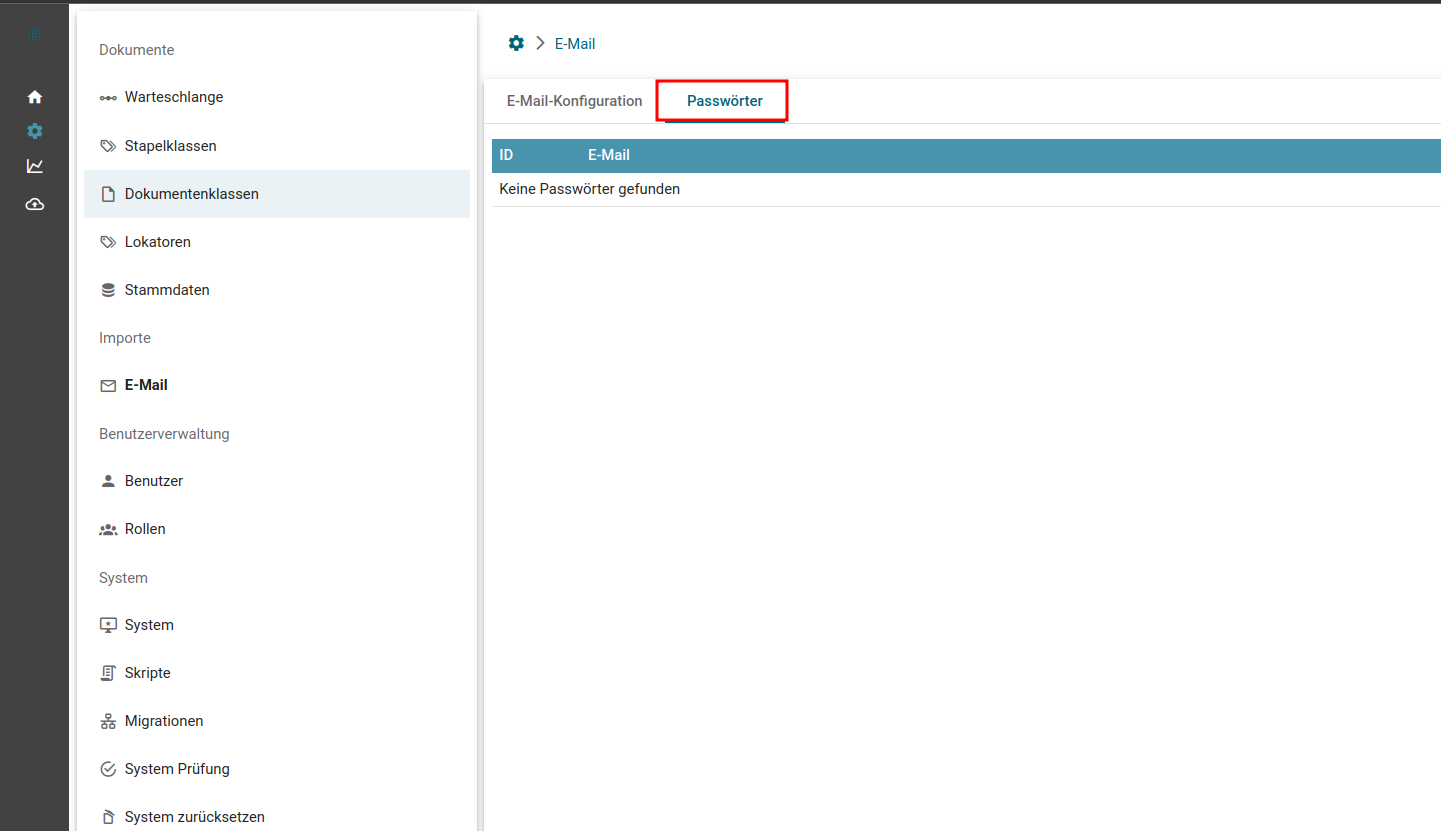
Task: Click the E-Mail breadcrumb link
Action: coord(575,44)
